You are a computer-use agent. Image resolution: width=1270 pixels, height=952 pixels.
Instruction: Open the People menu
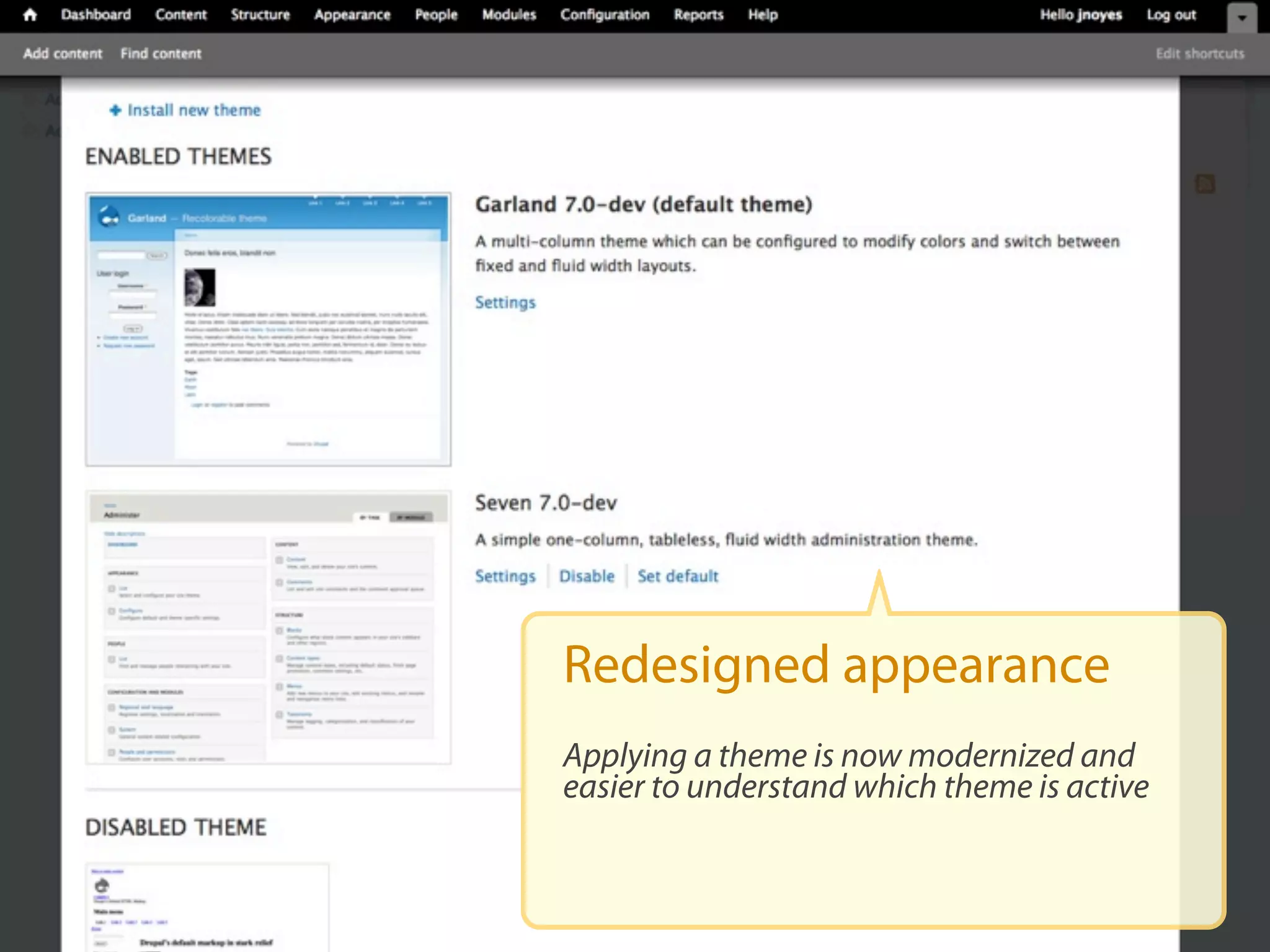[436, 15]
